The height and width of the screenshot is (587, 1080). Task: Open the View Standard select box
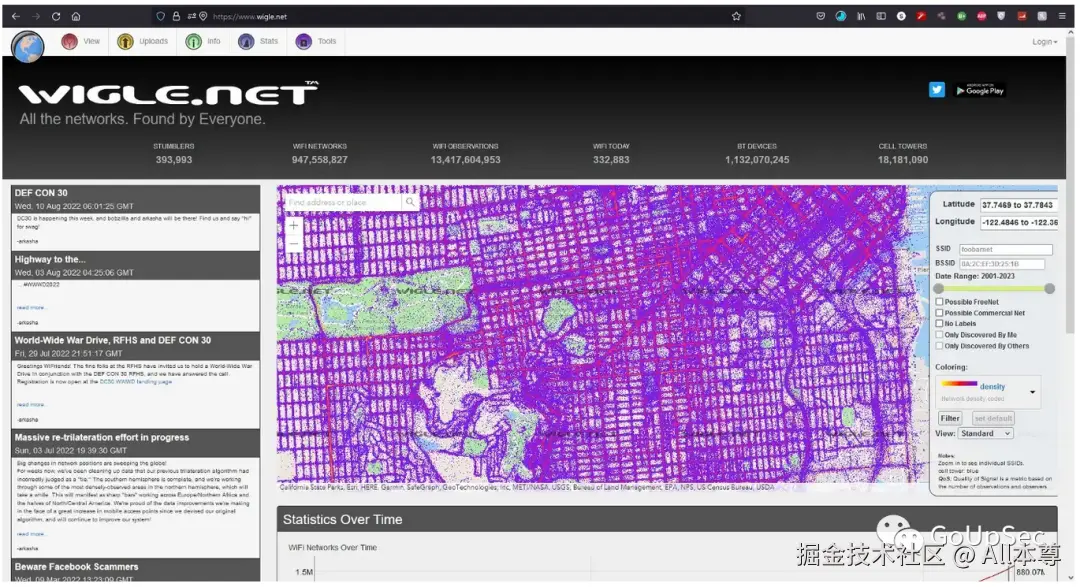pos(985,433)
